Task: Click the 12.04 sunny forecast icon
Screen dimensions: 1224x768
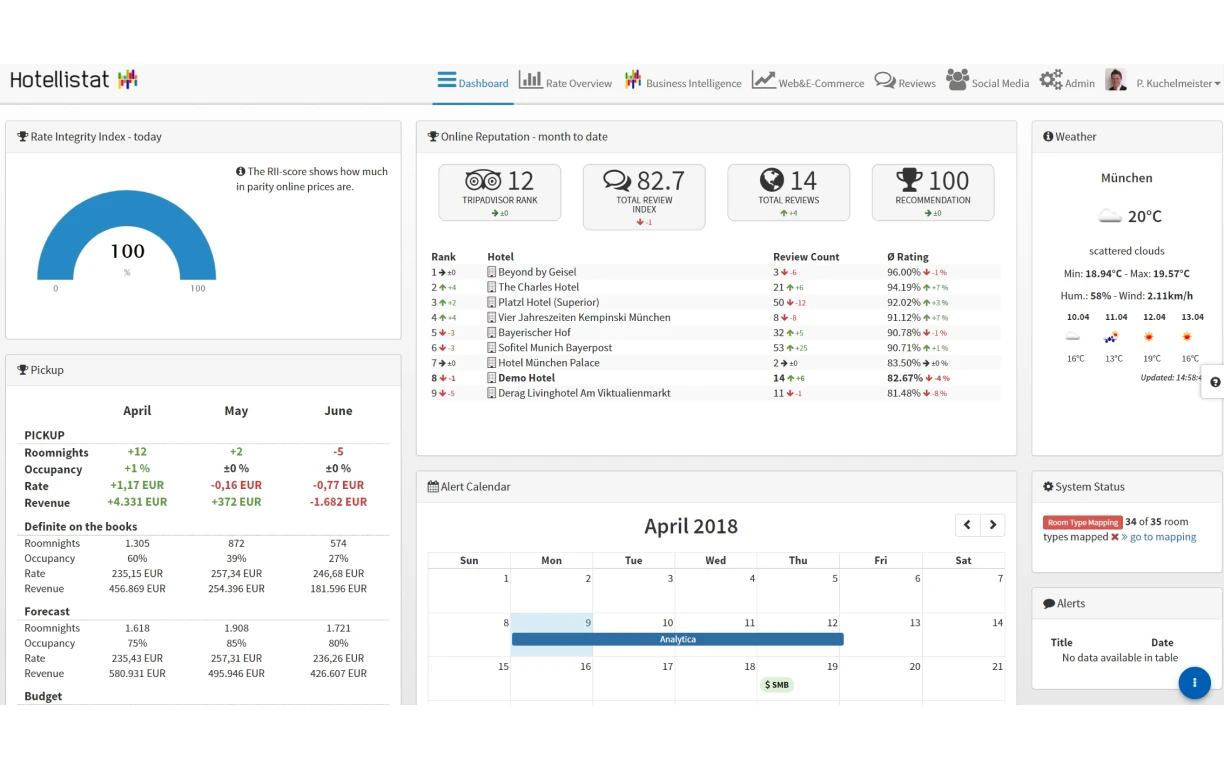Action: coord(1150,338)
